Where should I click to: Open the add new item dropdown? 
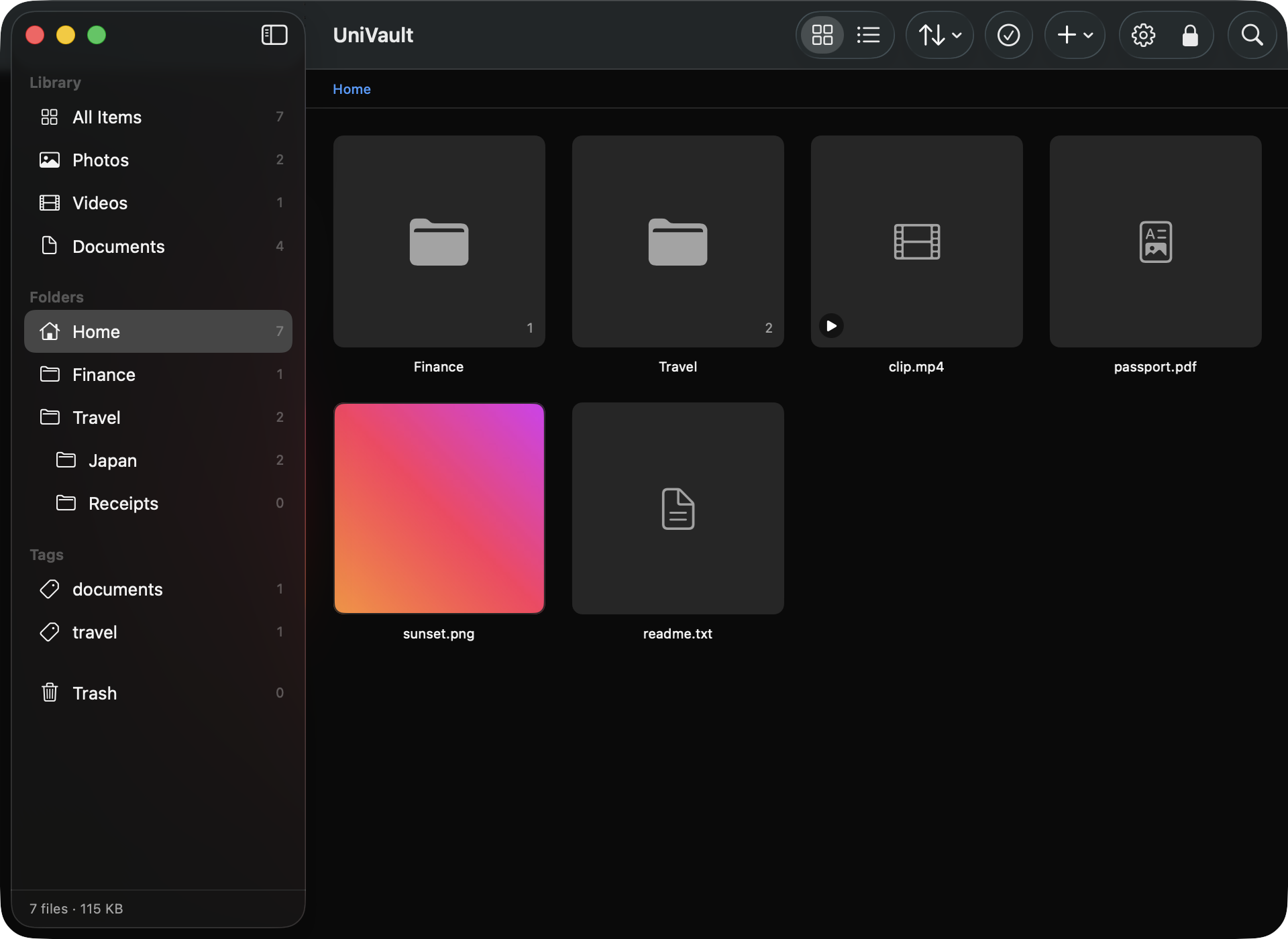1075,35
